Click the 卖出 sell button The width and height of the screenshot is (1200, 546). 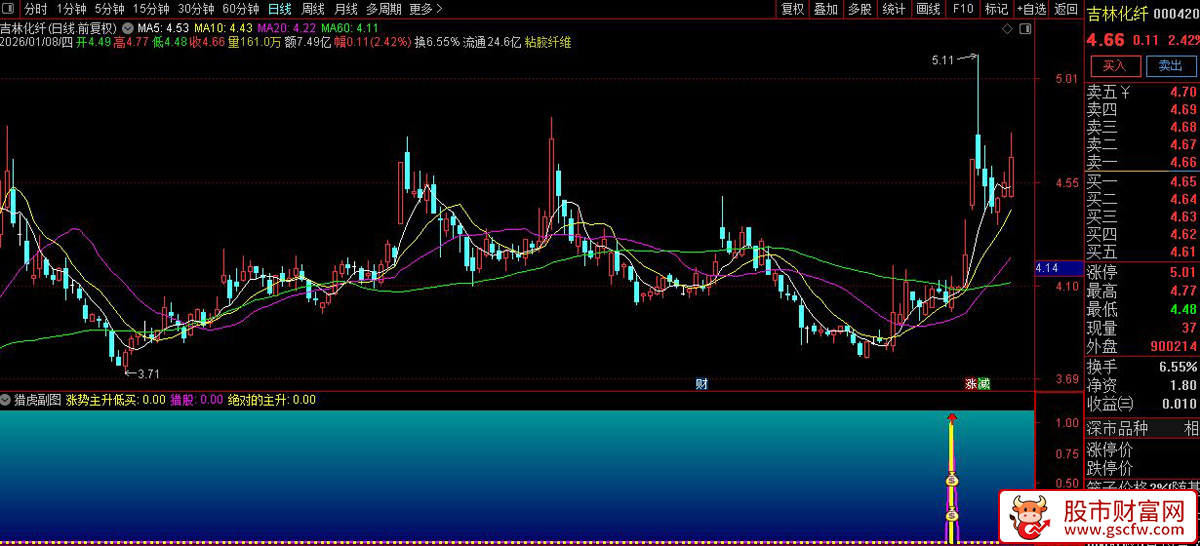[x=1170, y=65]
